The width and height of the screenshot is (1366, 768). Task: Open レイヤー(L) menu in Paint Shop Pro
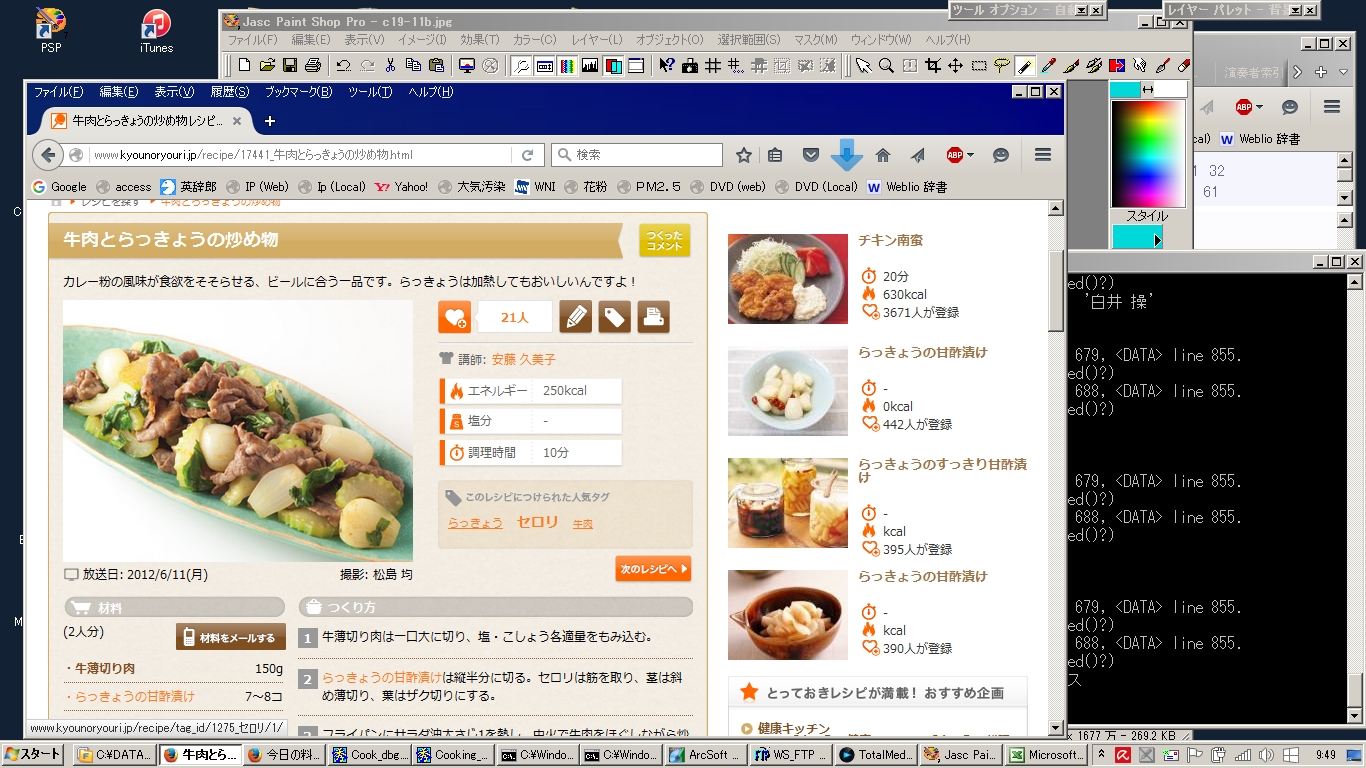point(596,40)
